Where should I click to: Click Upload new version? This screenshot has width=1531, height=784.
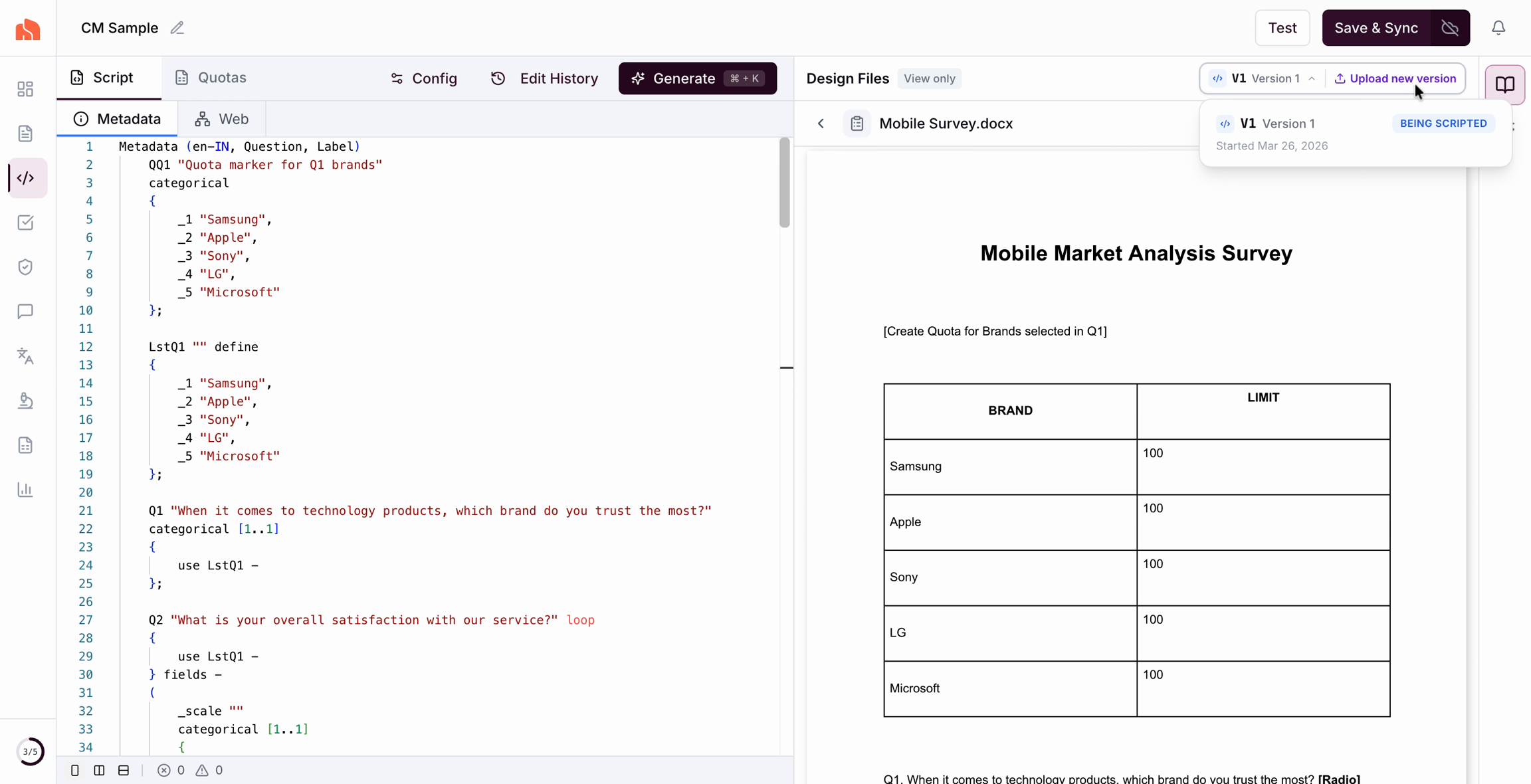click(1395, 78)
